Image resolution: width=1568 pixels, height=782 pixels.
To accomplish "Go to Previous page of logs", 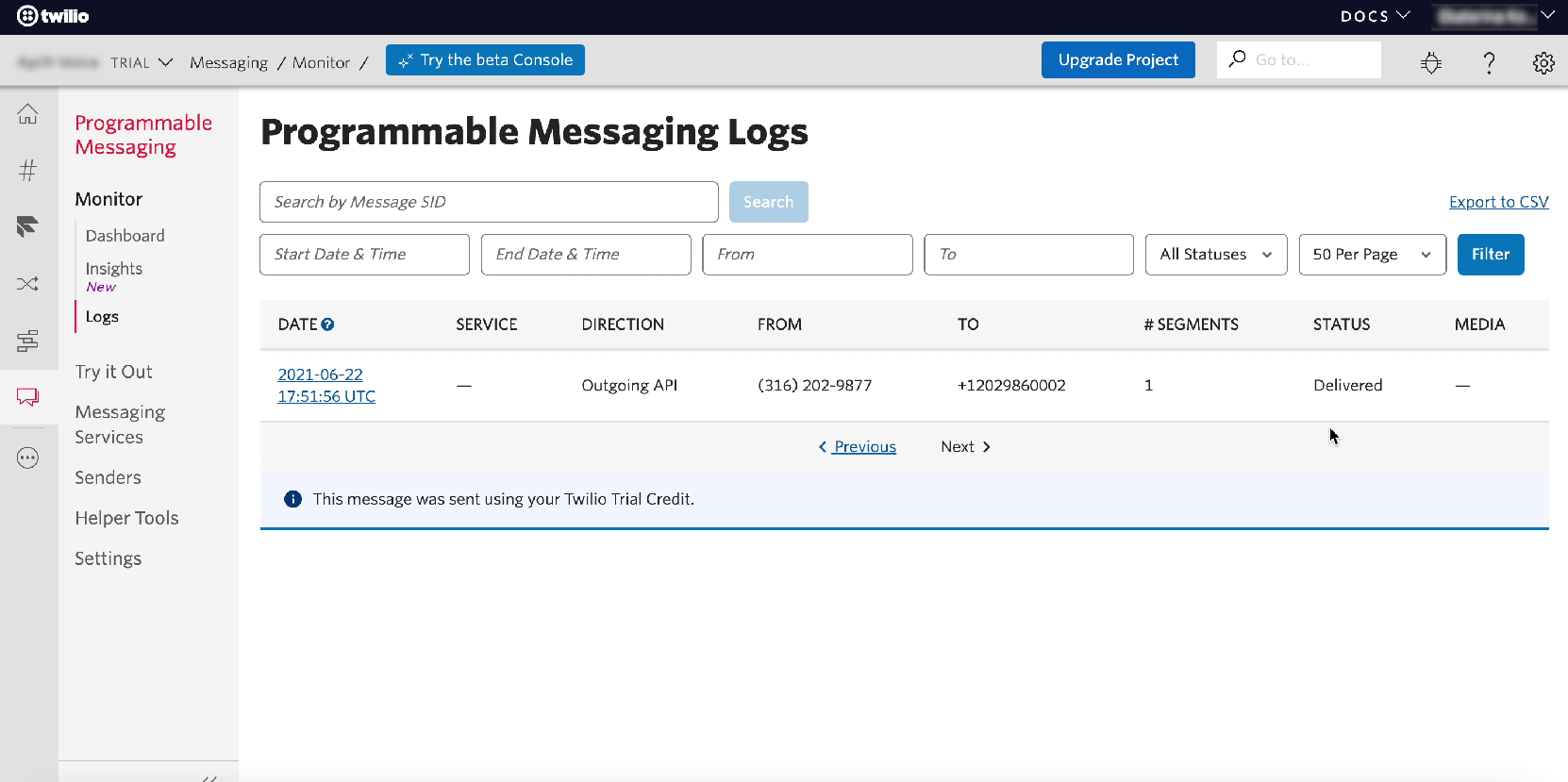I will (x=858, y=447).
